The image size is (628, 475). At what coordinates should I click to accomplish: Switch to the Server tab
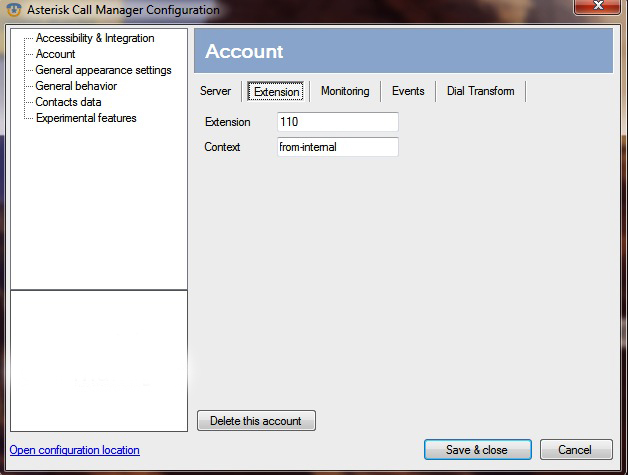tap(215, 91)
